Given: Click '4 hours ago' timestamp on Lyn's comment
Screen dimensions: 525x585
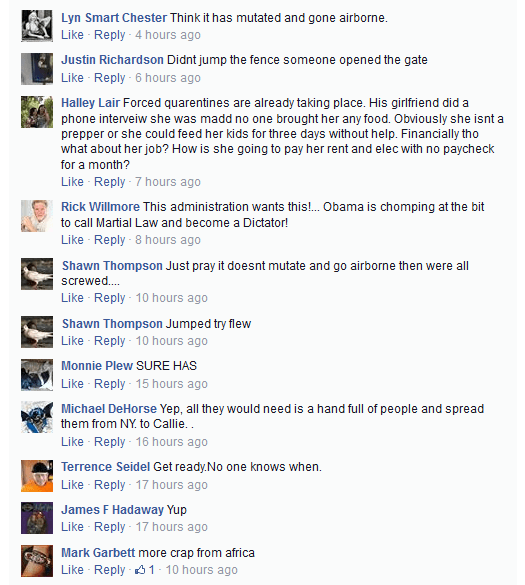Looking at the screenshot, I should click(168, 35).
